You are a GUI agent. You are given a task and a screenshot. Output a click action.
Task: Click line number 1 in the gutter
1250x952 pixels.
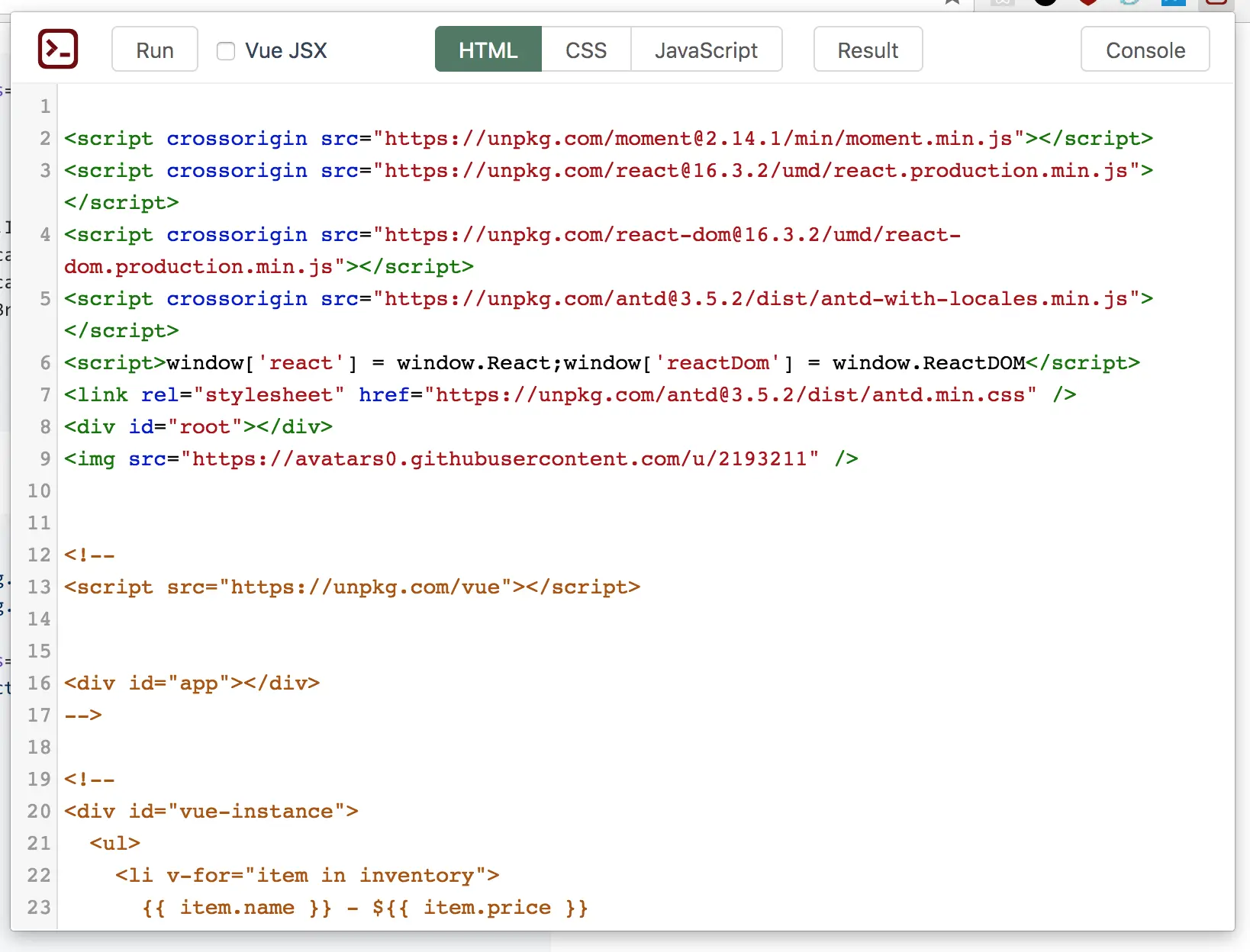tap(45, 107)
